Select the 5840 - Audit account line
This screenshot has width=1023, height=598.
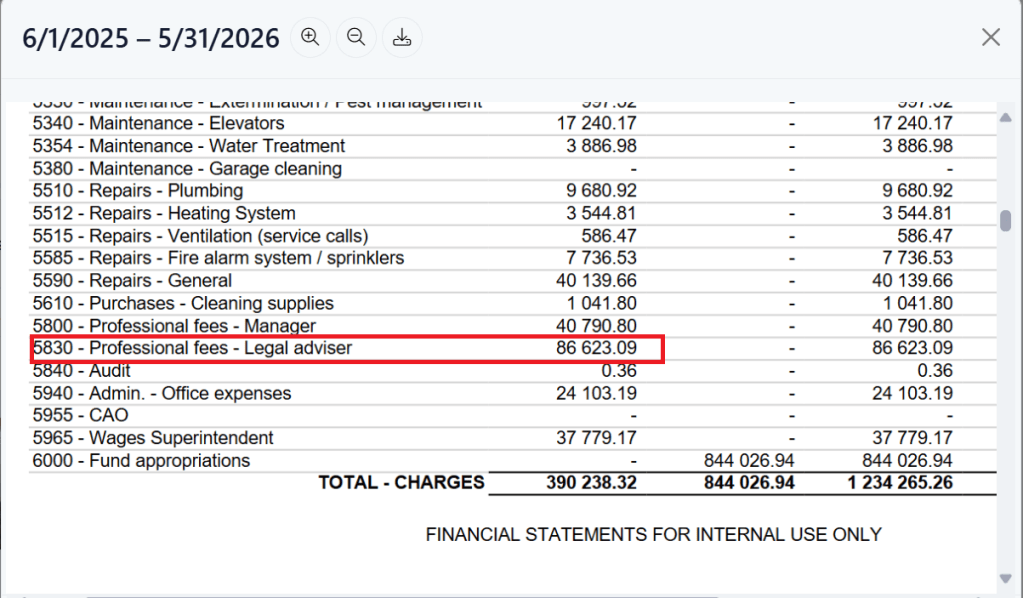(x=82, y=371)
